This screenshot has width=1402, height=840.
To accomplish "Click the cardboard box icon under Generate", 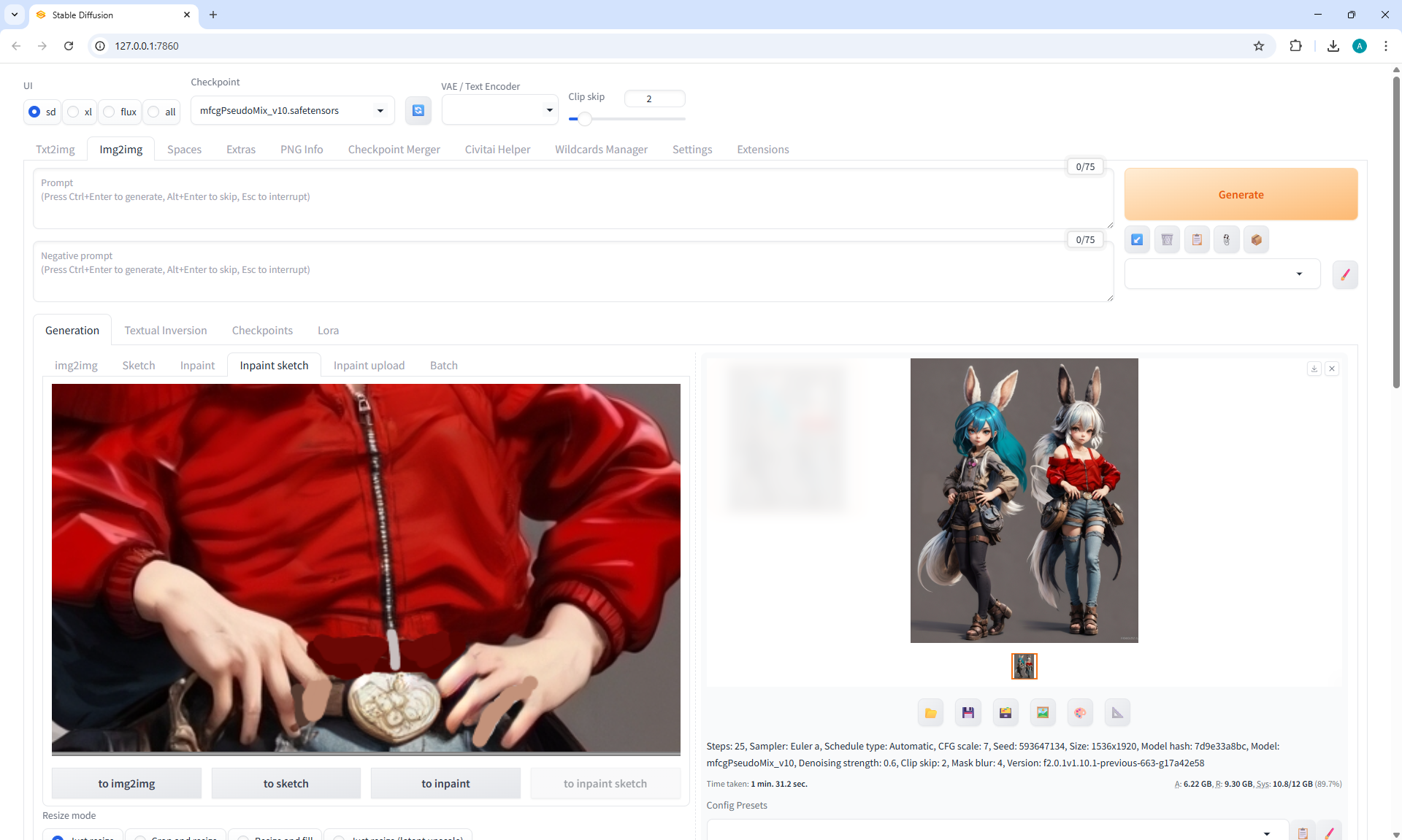I will (1256, 239).
